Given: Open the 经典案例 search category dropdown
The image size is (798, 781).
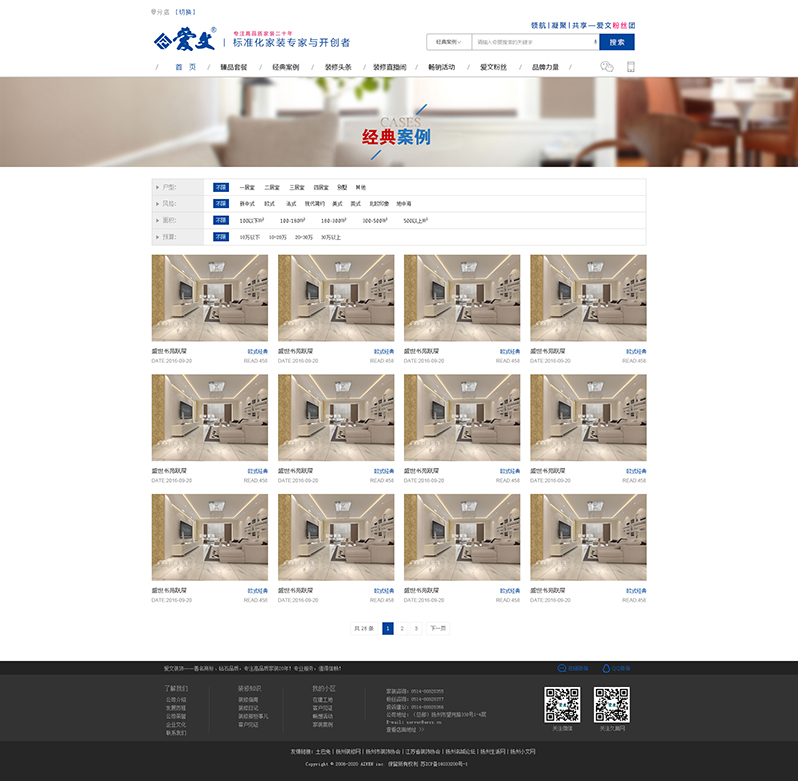Looking at the screenshot, I should click(448, 42).
